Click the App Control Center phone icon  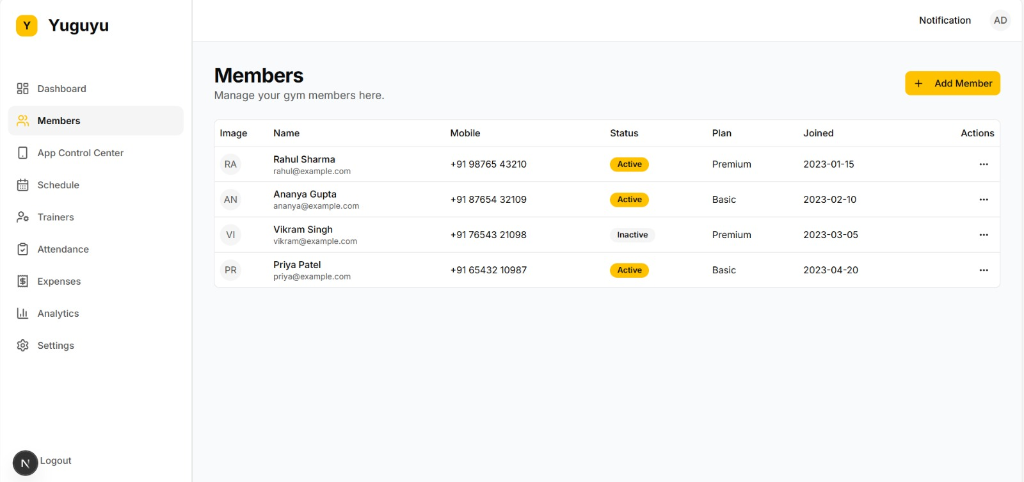coord(23,153)
